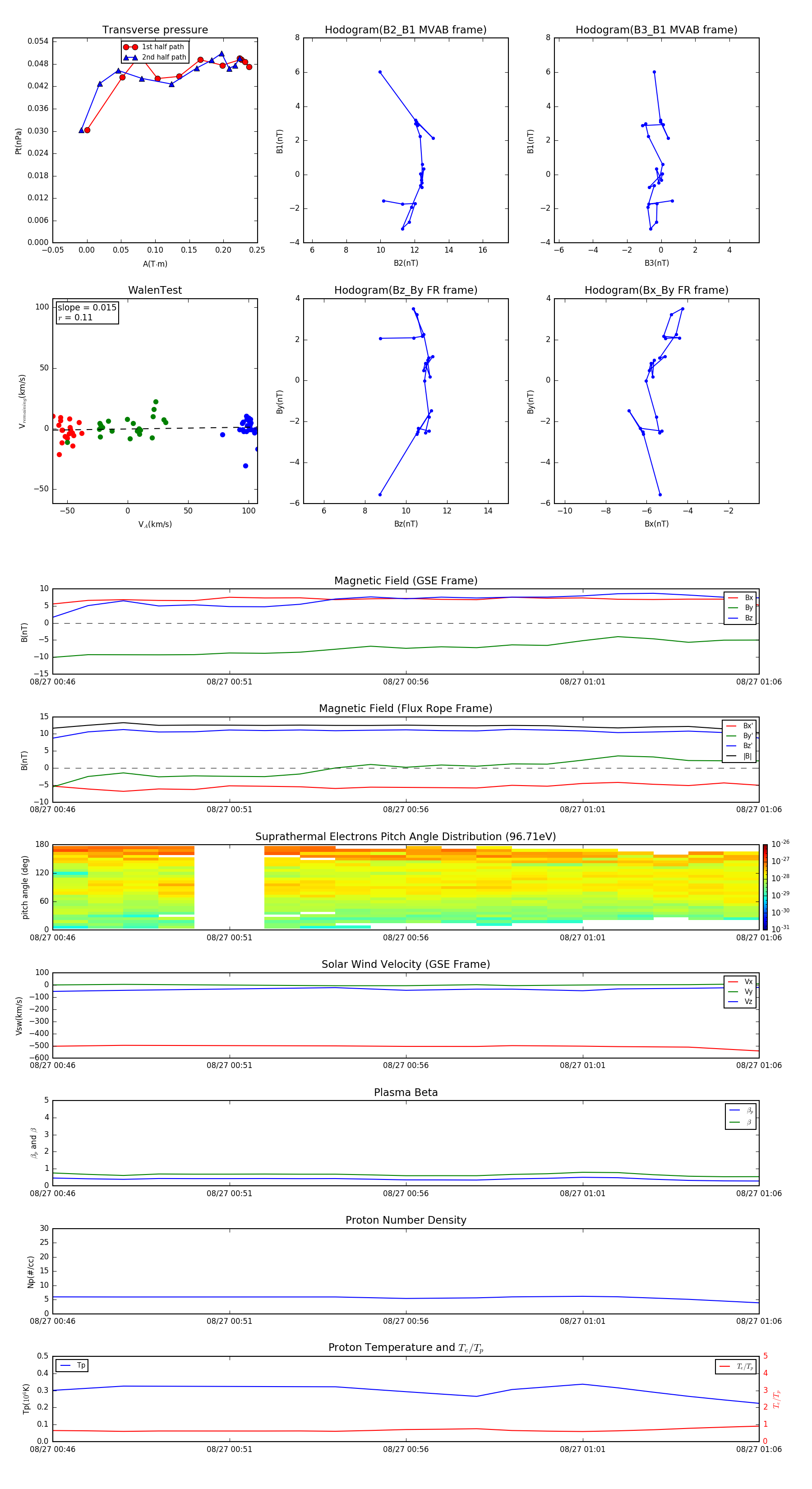
Task: Click the 'Proton Temperature and Te/Tp' title
Action: tap(406, 1348)
